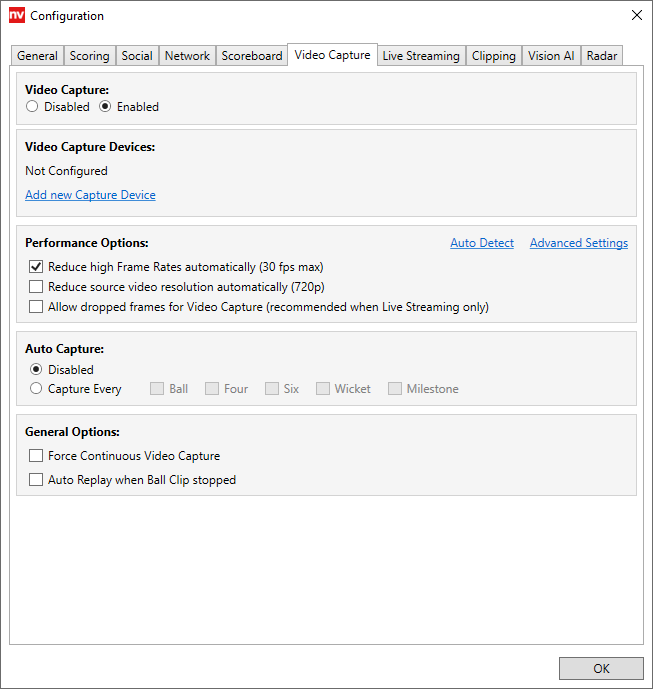Close the Configuration window
The height and width of the screenshot is (689, 653).
pos(636,16)
